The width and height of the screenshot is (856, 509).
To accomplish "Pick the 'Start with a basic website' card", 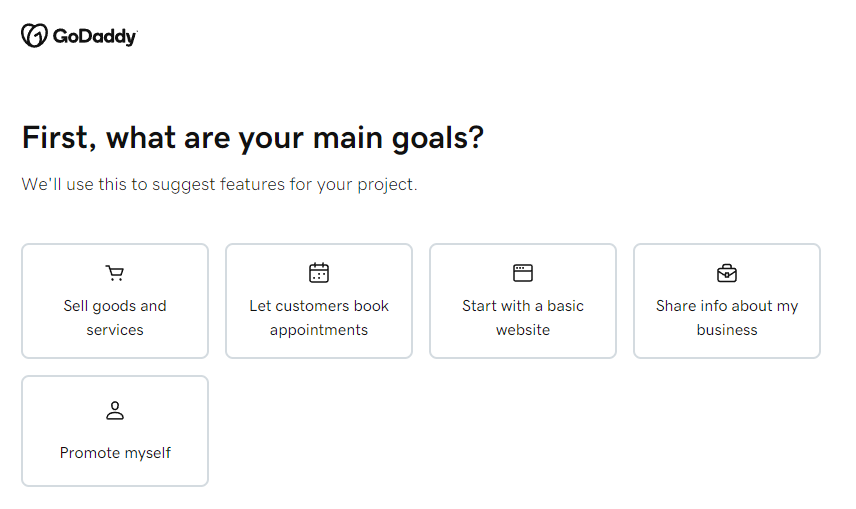I will coord(523,301).
